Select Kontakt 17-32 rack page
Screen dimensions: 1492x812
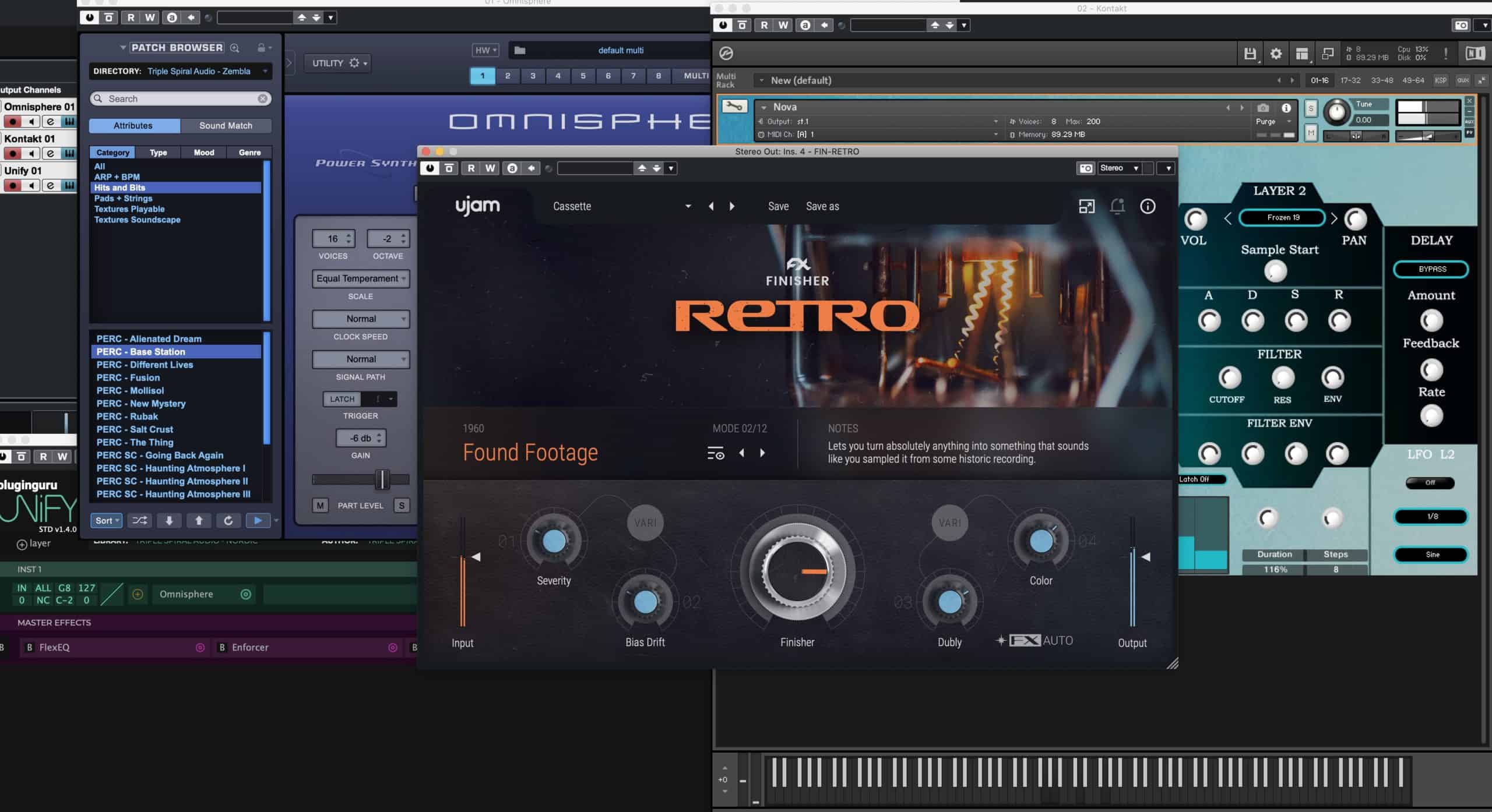1350,80
